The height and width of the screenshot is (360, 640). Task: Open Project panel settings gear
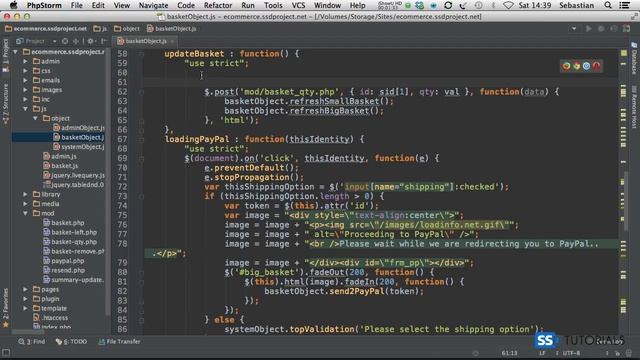click(x=90, y=41)
